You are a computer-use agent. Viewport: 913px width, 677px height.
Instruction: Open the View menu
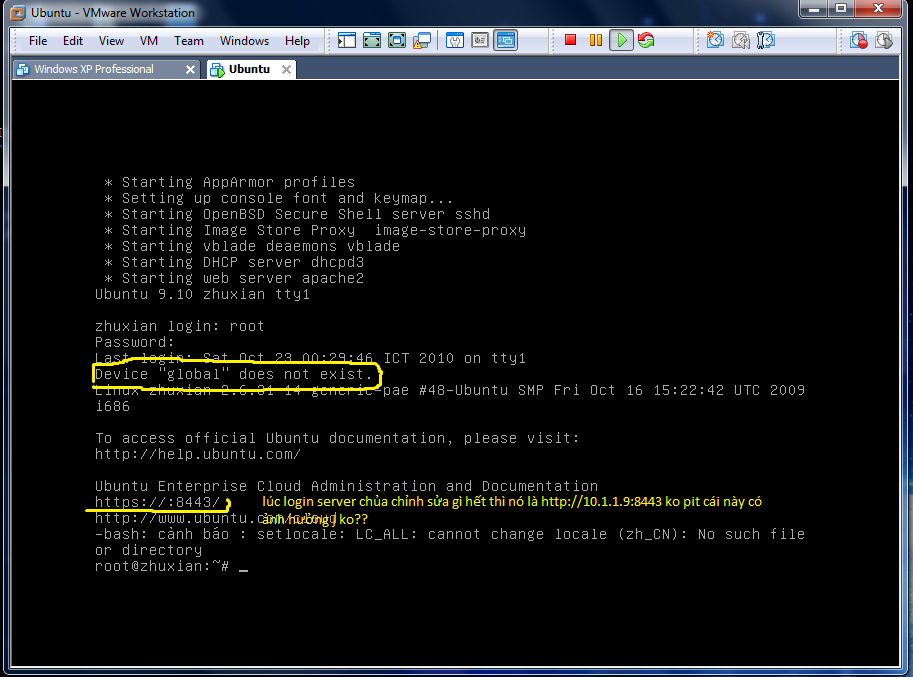coord(111,41)
